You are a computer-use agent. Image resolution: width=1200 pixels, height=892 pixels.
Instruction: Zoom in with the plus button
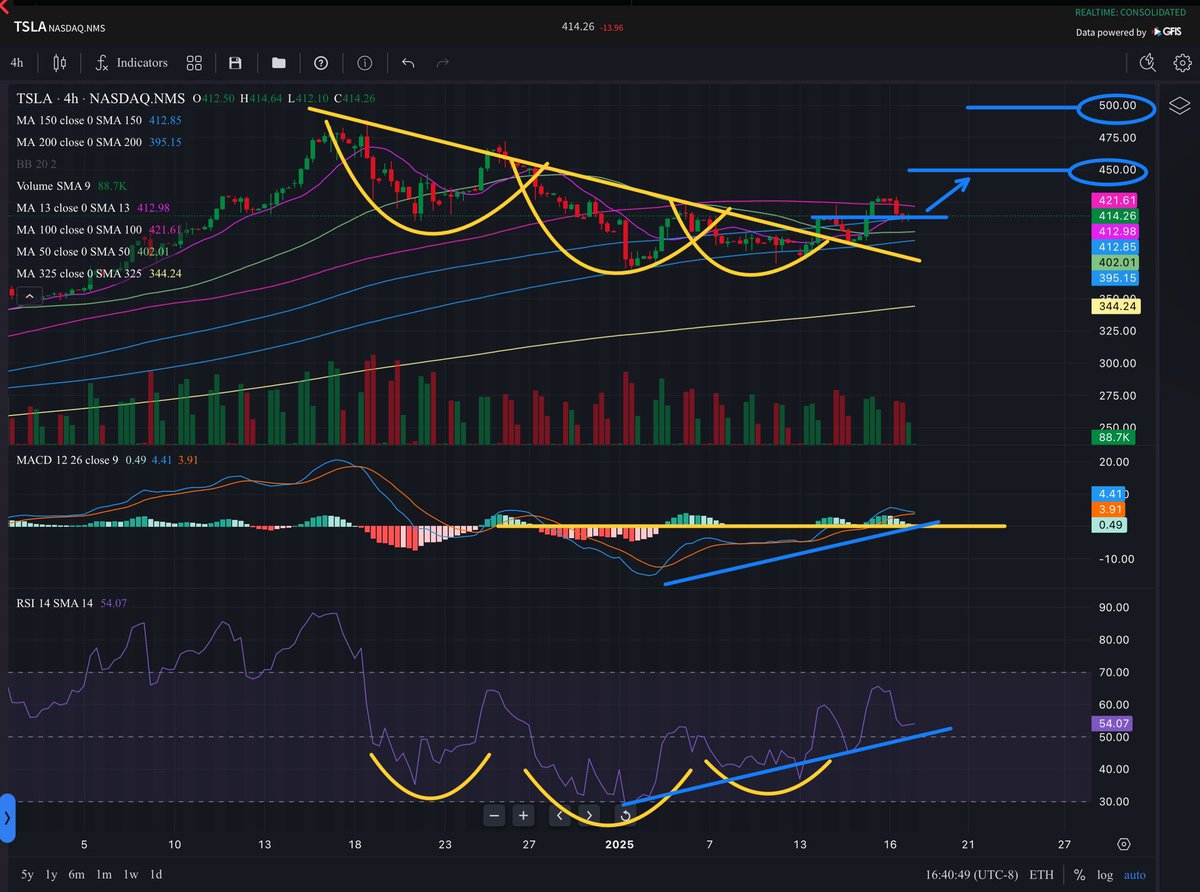pos(523,815)
